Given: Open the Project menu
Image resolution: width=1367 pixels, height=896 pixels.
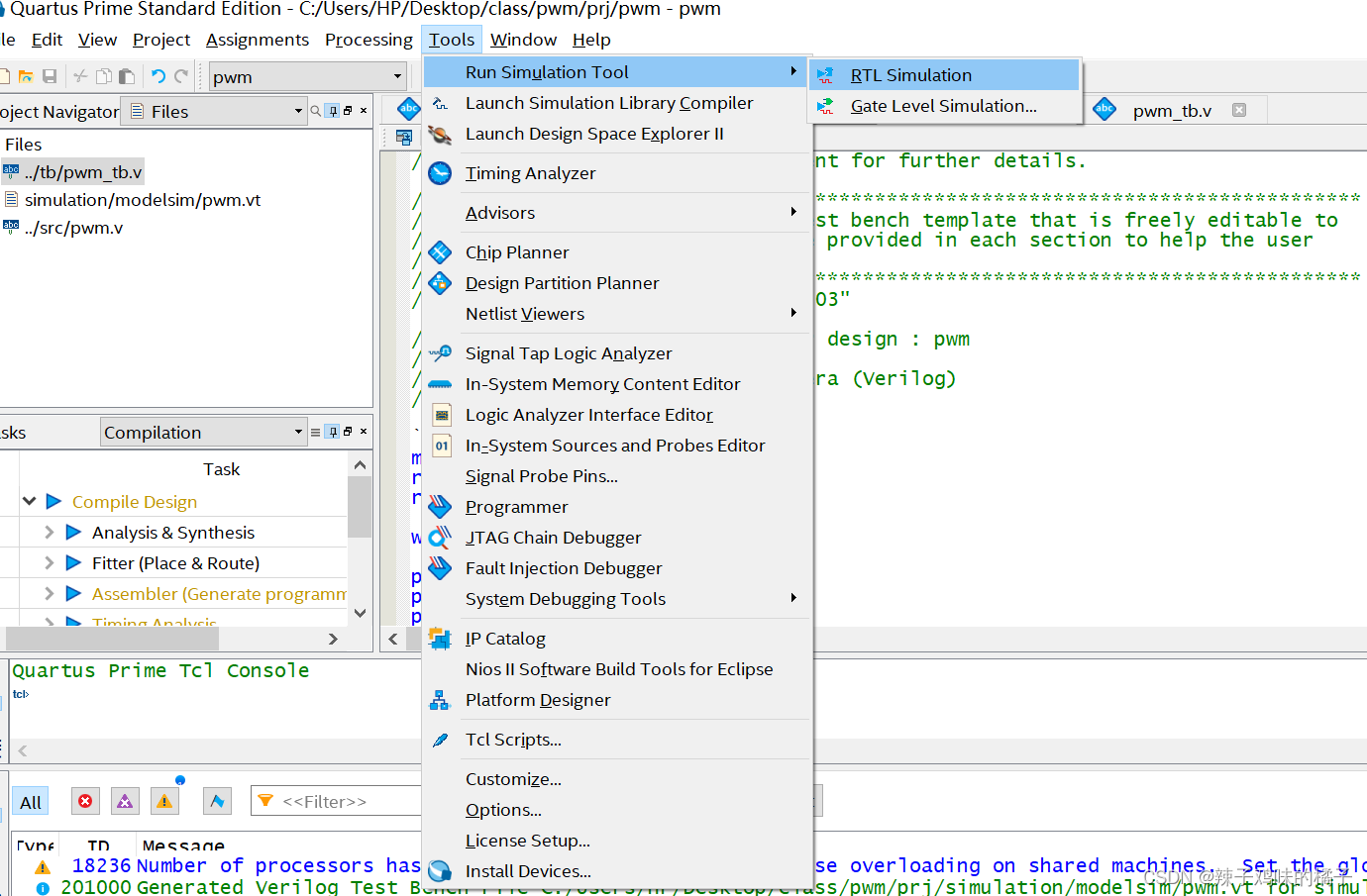Looking at the screenshot, I should (161, 40).
